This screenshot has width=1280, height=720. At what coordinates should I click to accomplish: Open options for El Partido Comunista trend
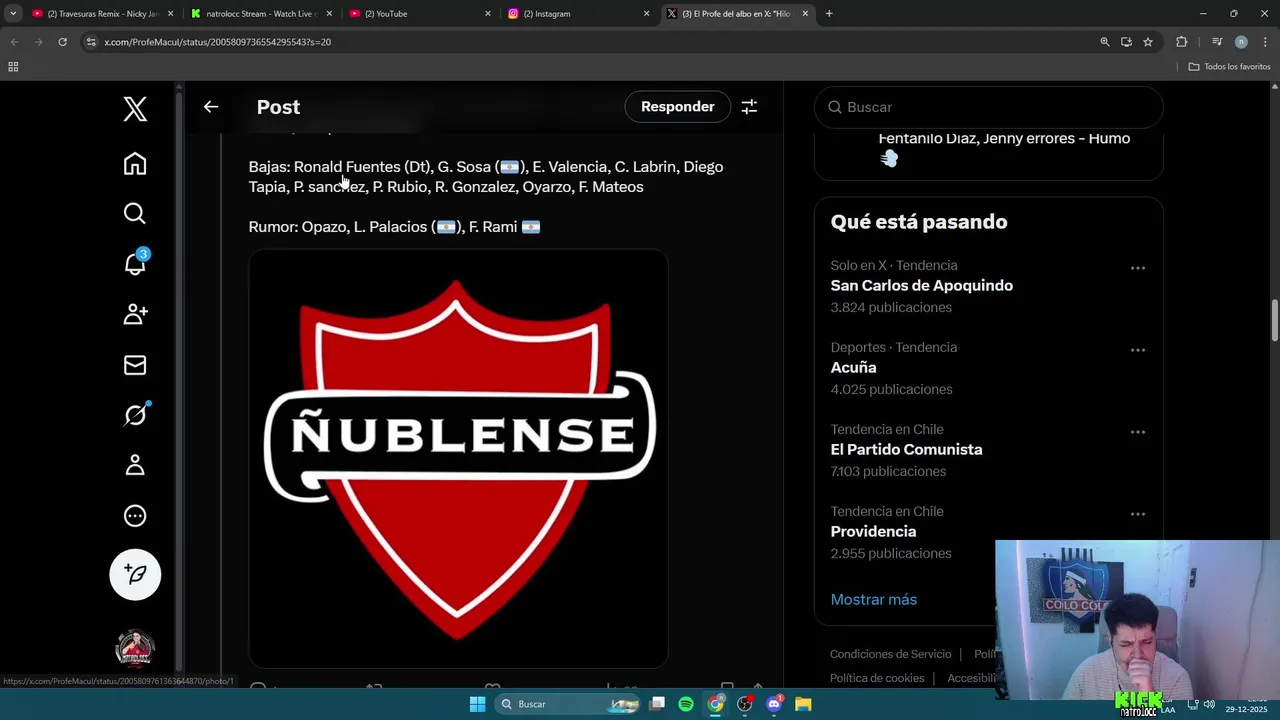point(1137,432)
